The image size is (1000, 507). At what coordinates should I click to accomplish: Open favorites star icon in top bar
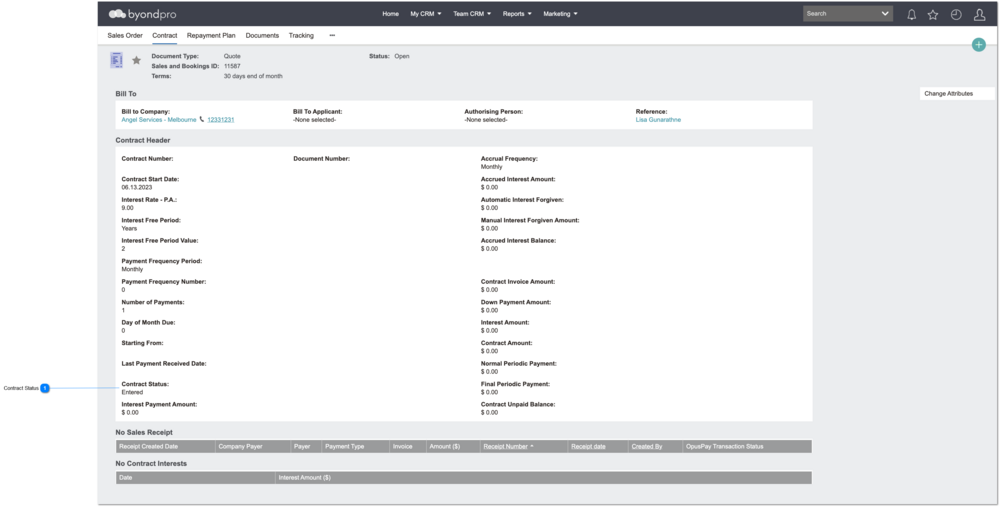(x=933, y=14)
